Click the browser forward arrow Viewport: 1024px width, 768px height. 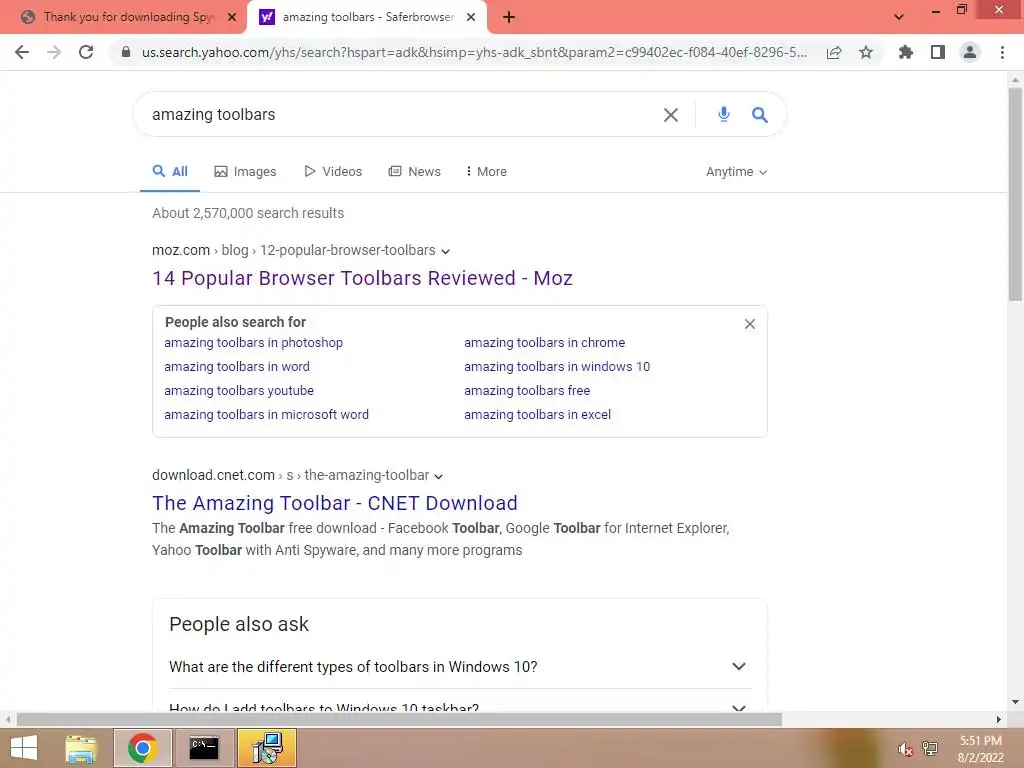pos(54,52)
